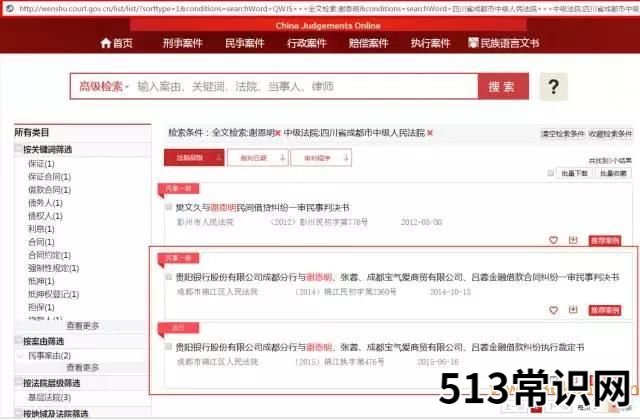Favorite the first result with heart icon

click(x=553, y=240)
